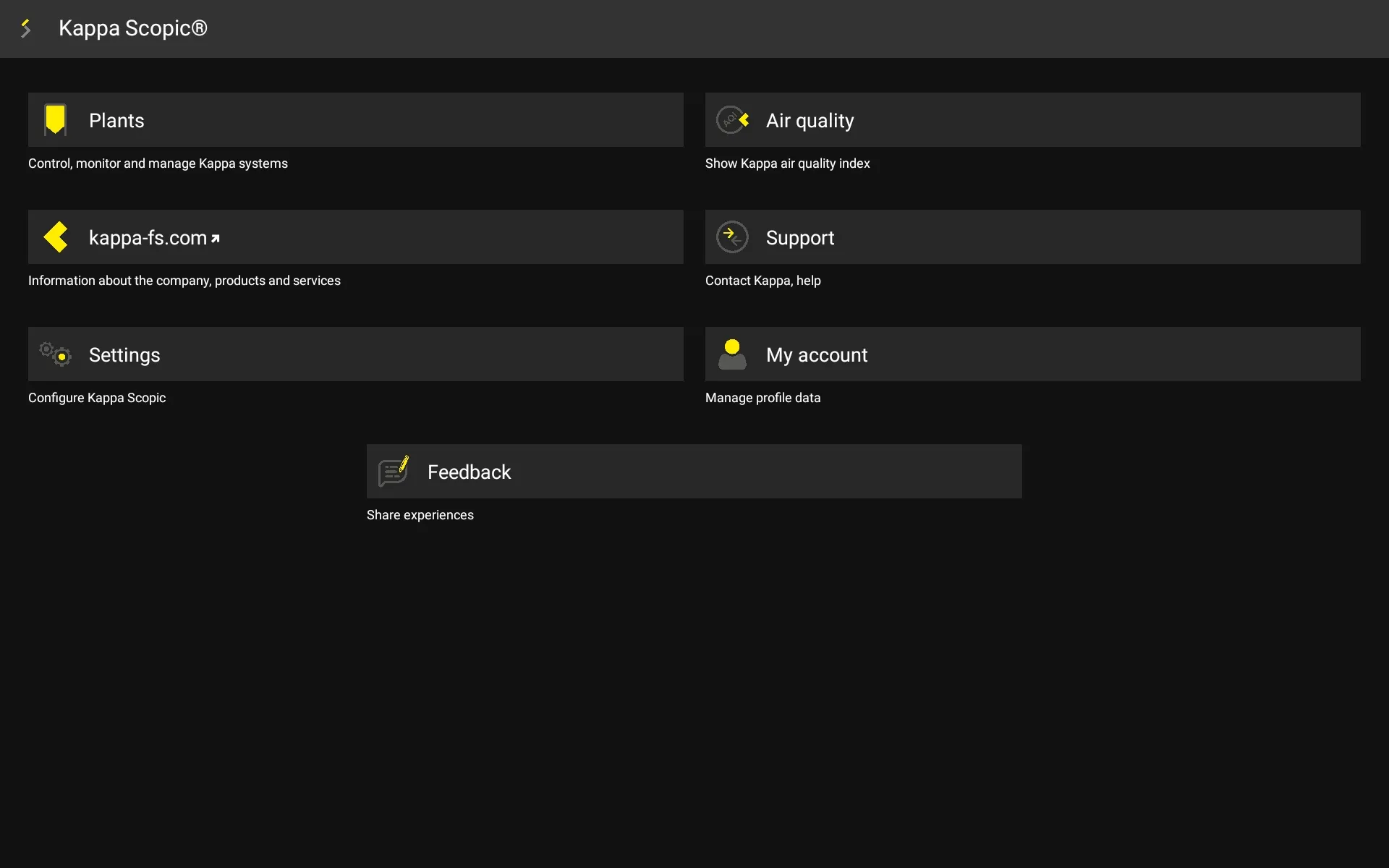Click the Feedback speech bubble pencil icon
Viewport: 1389px width, 868px height.
[x=394, y=472]
